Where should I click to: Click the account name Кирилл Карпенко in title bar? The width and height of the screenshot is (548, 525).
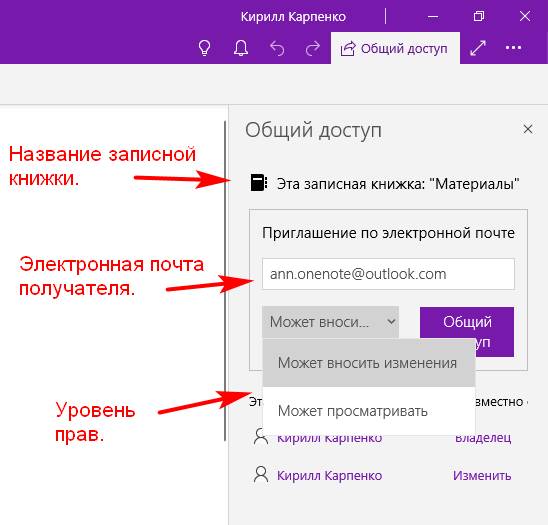pos(293,16)
